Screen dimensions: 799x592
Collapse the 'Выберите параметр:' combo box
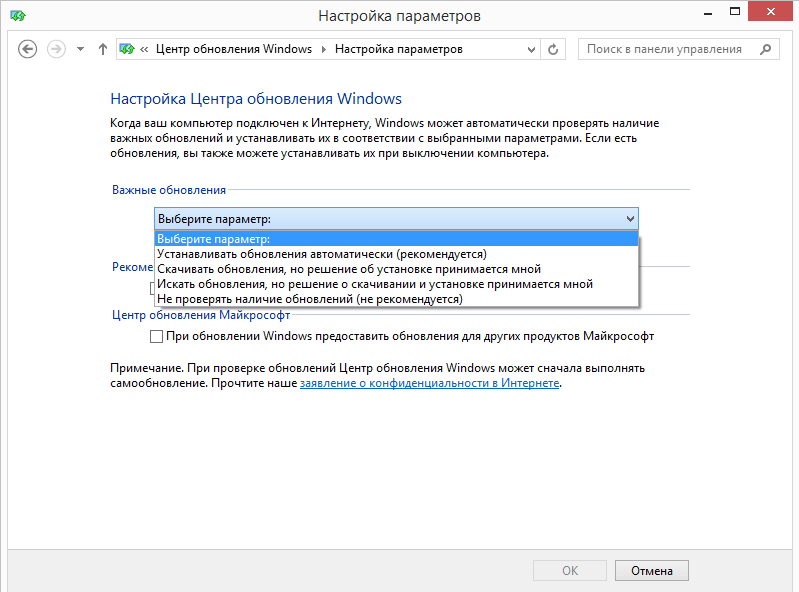pos(396,219)
